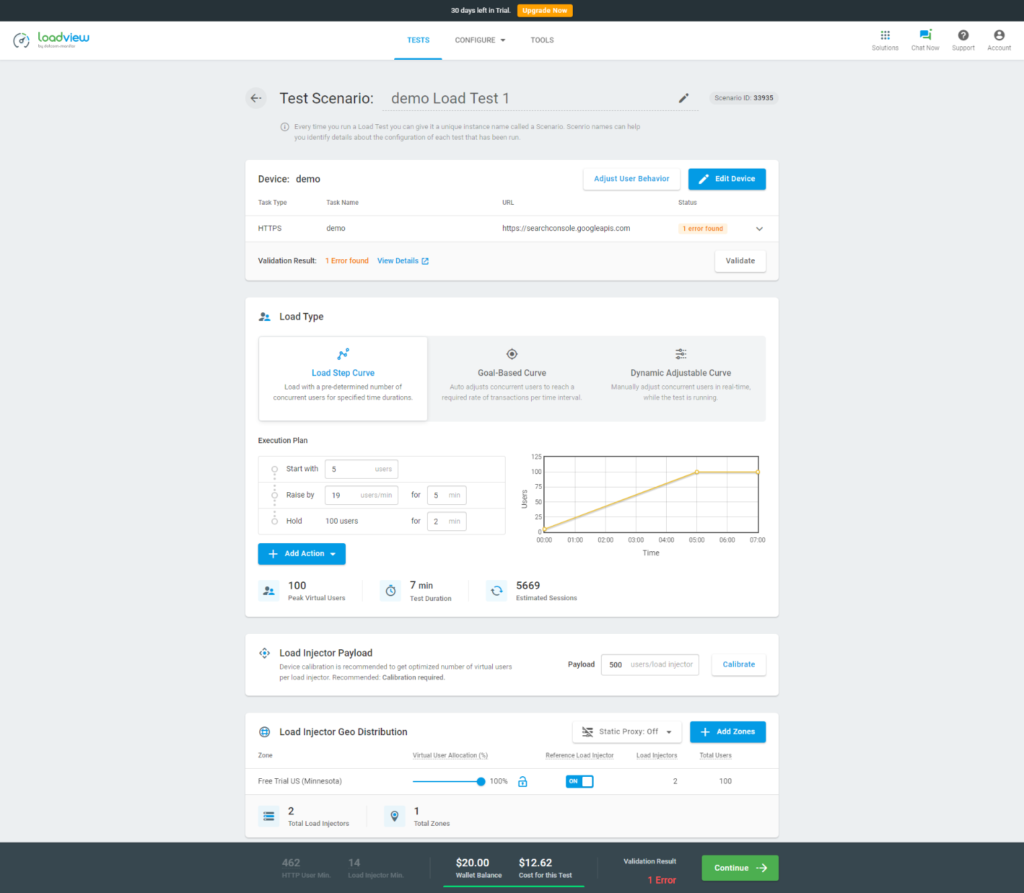Click the Dynamic Adjustable Curve sliders icon
This screenshot has height=893, width=1024.
[x=680, y=354]
